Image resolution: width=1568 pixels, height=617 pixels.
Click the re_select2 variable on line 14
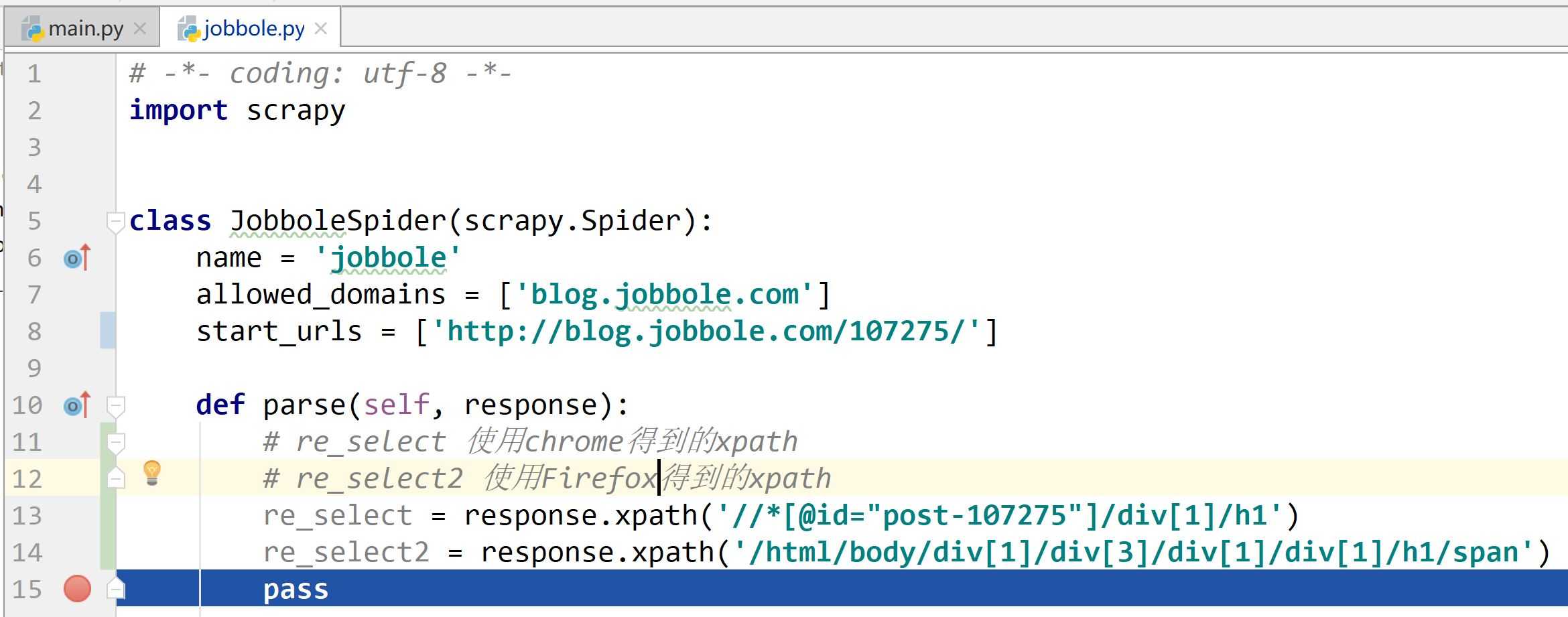tap(346, 553)
